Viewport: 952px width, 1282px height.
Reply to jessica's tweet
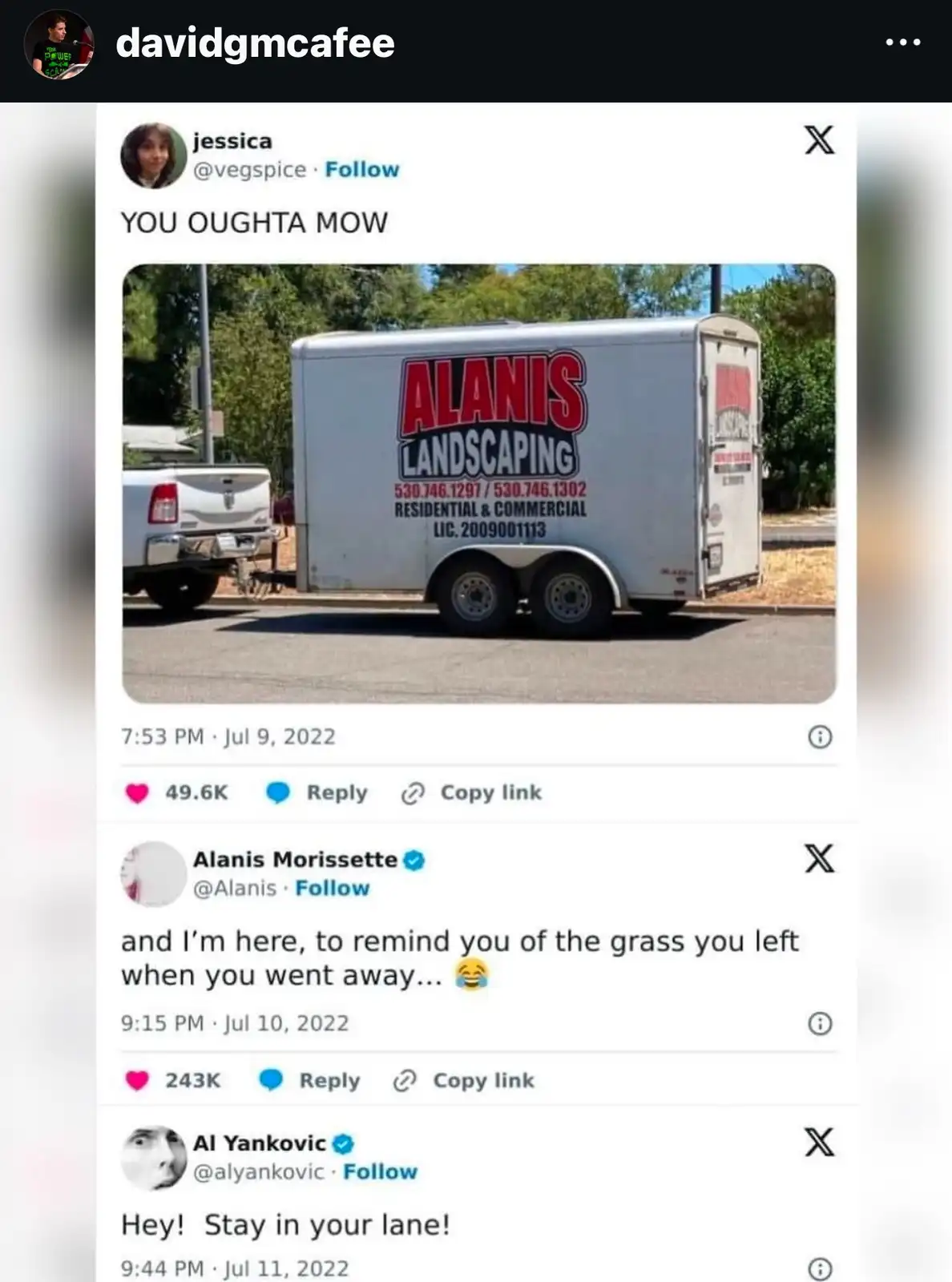[x=317, y=793]
